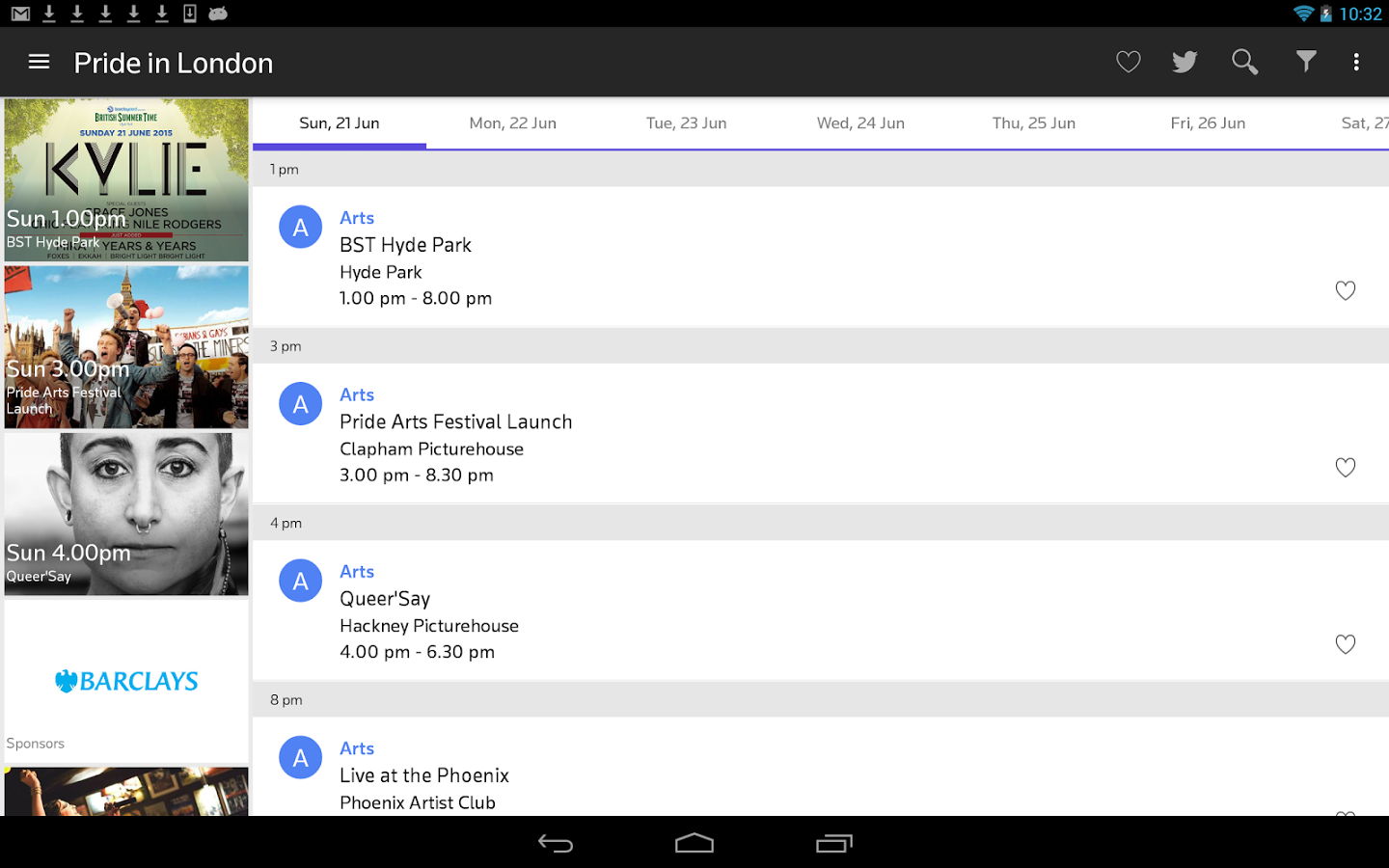Open the Pride Arts Festival Launch thumbnail
The width and height of the screenshot is (1389, 868).
(126, 347)
